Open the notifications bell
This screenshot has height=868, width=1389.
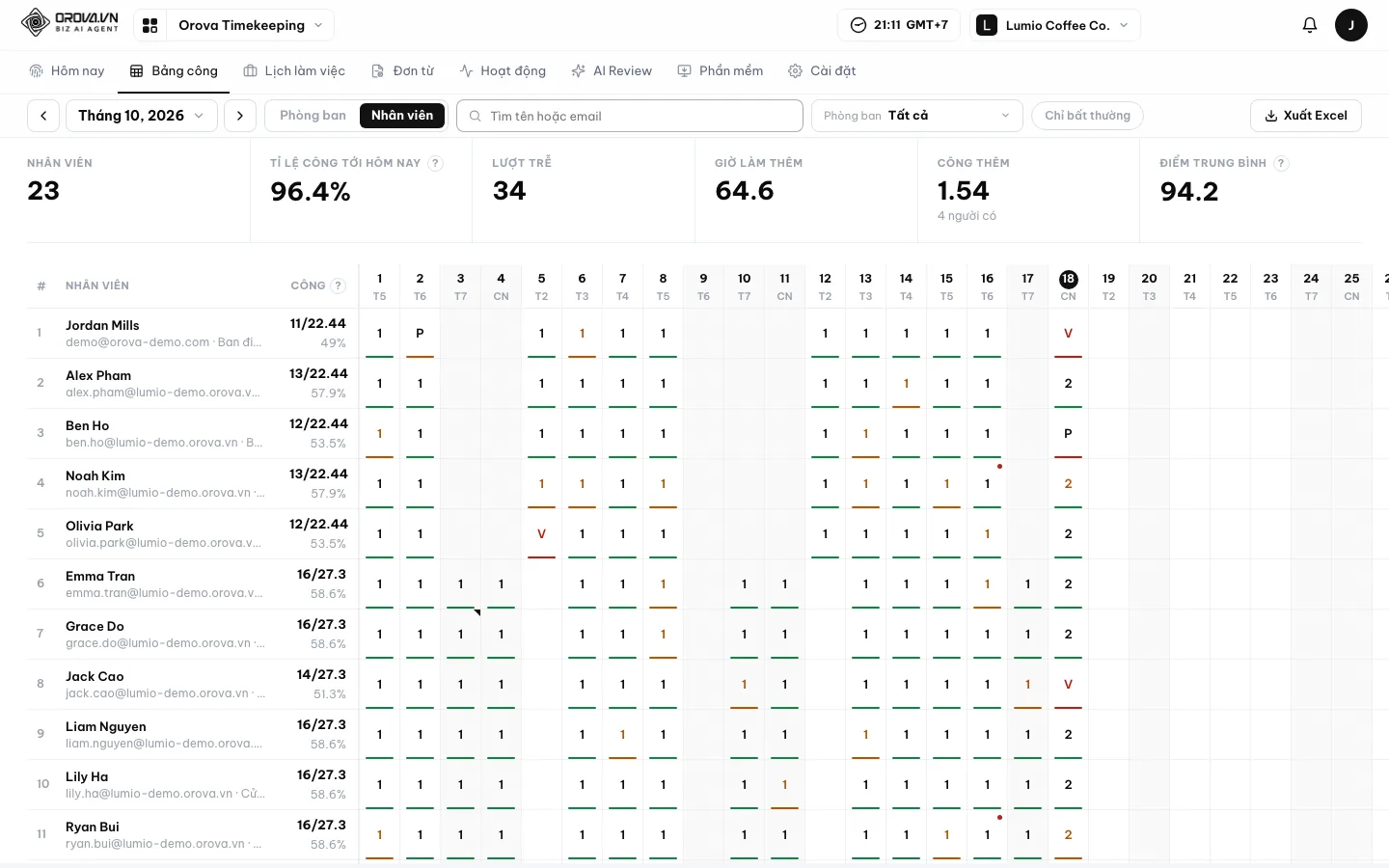click(1309, 25)
